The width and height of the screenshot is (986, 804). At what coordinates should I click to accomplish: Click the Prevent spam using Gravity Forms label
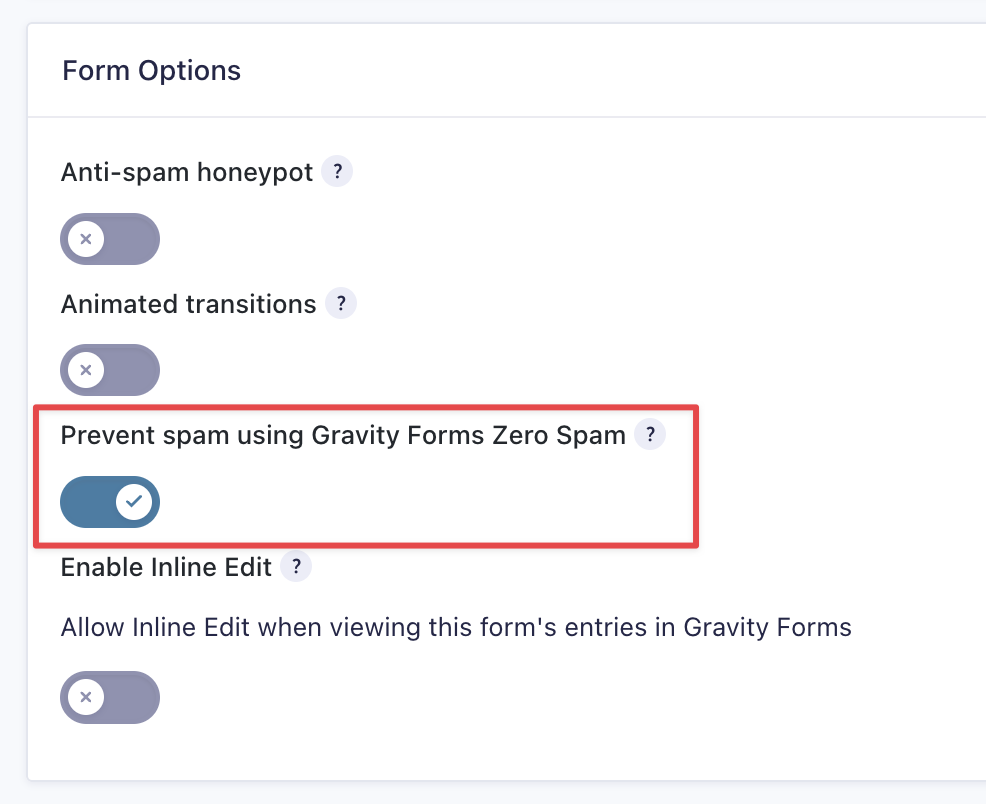(343, 435)
